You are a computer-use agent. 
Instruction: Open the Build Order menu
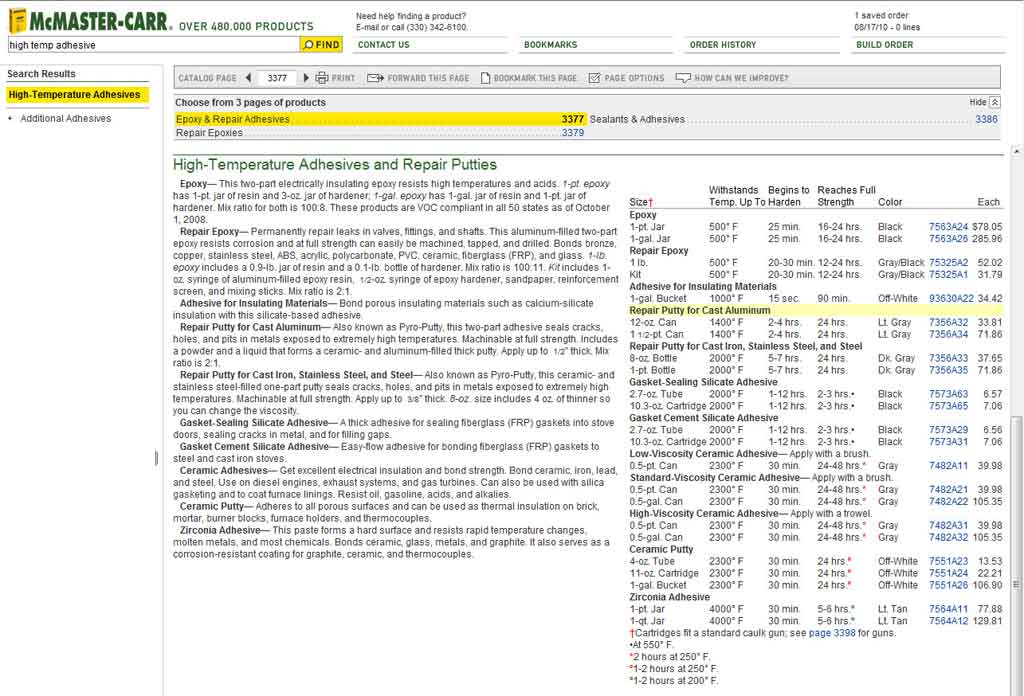click(x=884, y=45)
